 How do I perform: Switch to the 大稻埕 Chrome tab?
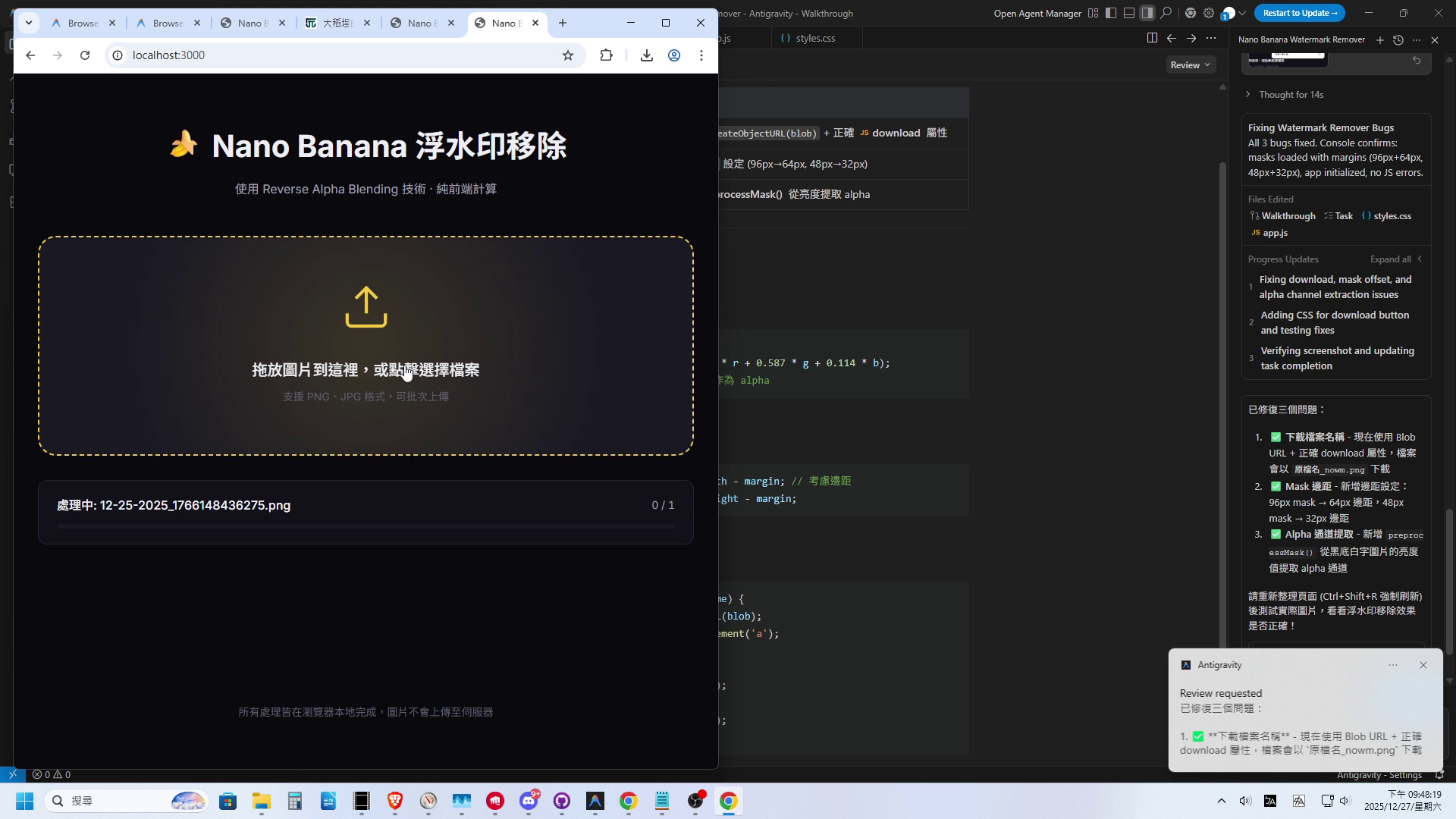tap(337, 23)
